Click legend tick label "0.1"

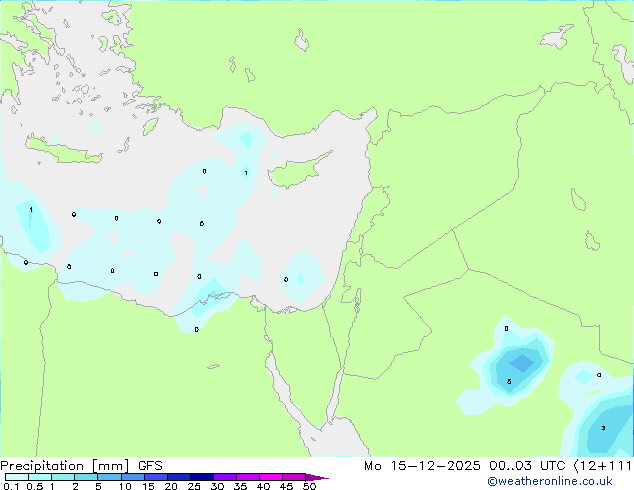click(x=11, y=486)
